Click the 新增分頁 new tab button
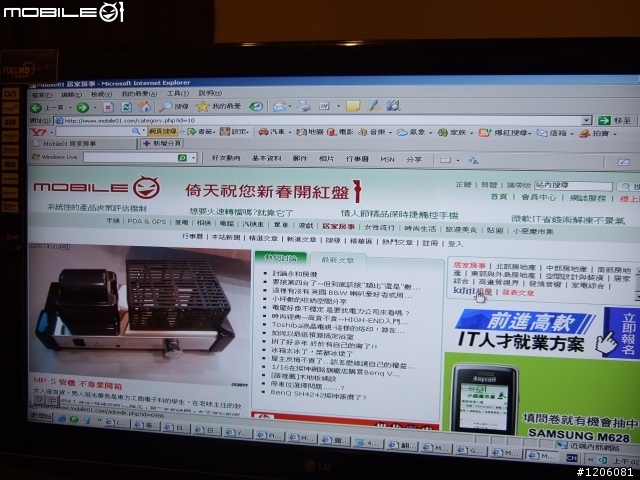 pyautogui.click(x=162, y=143)
